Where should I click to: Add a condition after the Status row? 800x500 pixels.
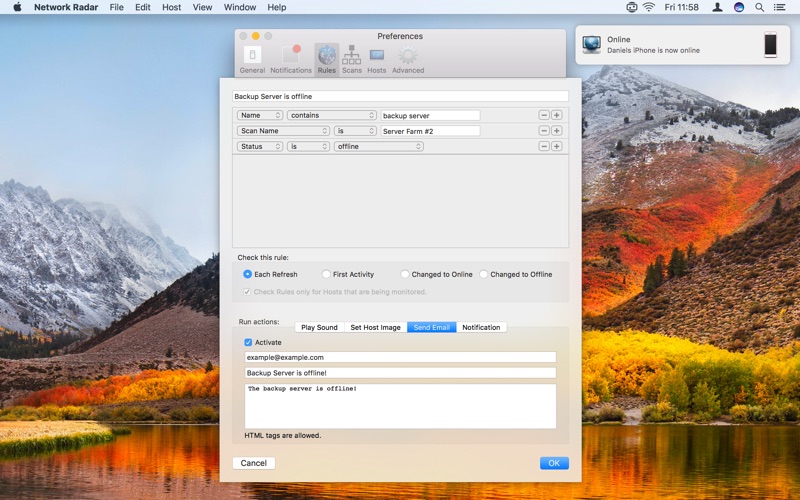pyautogui.click(x=557, y=146)
